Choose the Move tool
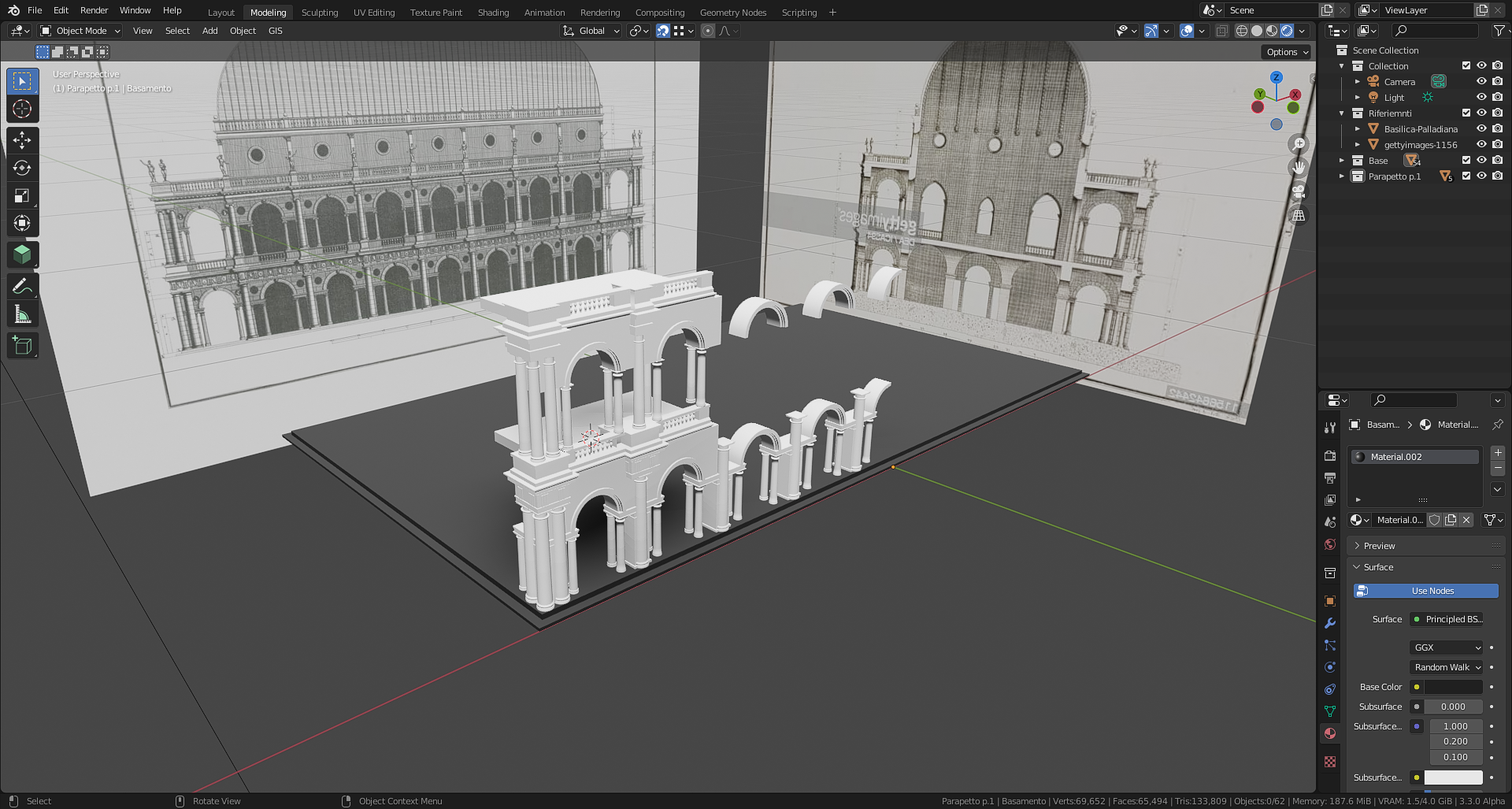The height and width of the screenshot is (809, 1512). point(22,140)
